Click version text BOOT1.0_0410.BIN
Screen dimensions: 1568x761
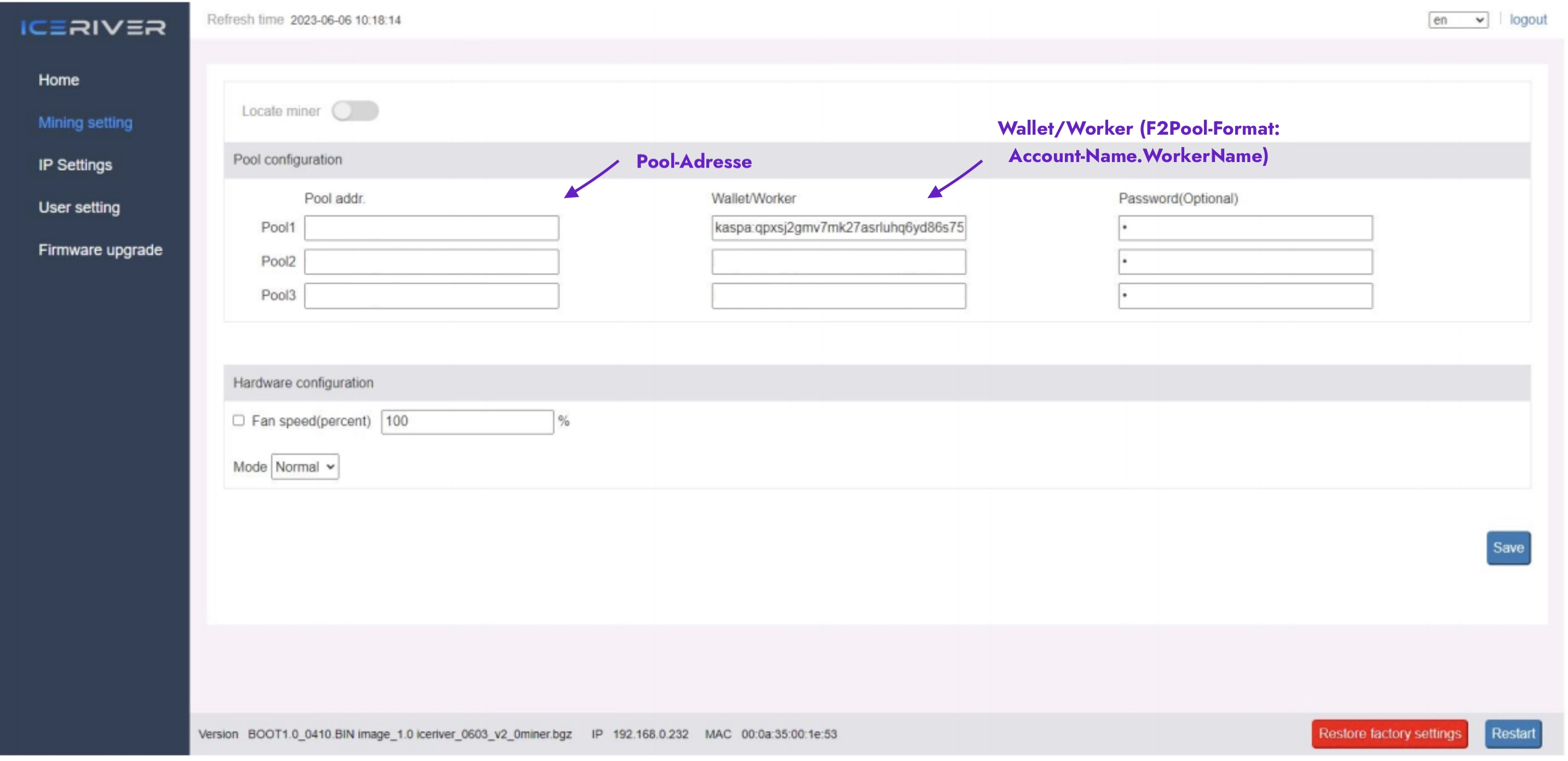301,734
